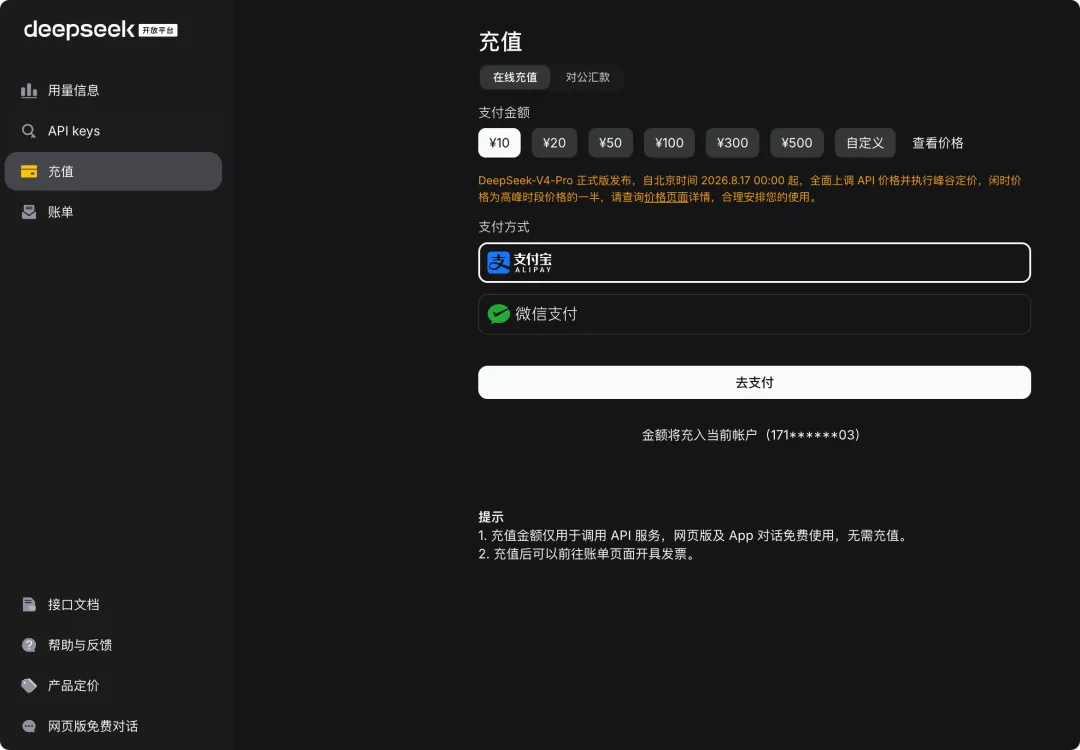
Task: Switch to 对公汇款 tab
Action: pos(588,77)
